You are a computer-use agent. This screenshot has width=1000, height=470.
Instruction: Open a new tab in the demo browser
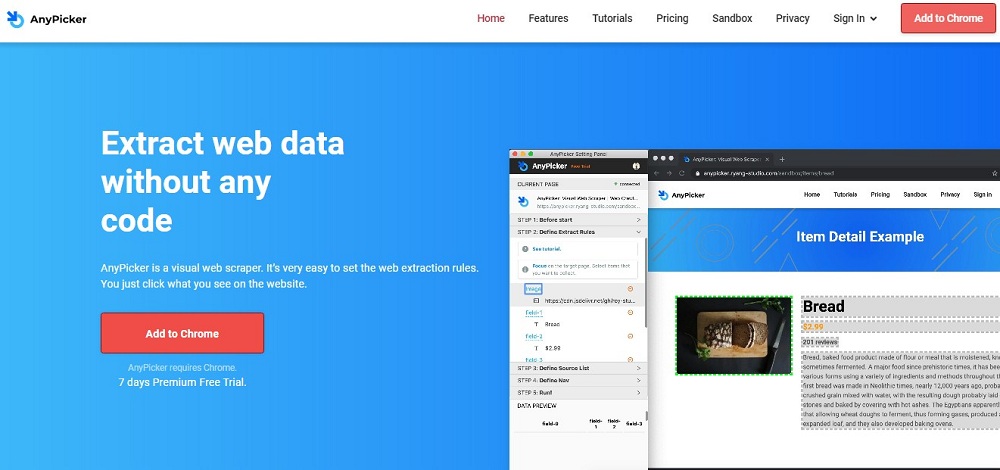click(x=783, y=159)
